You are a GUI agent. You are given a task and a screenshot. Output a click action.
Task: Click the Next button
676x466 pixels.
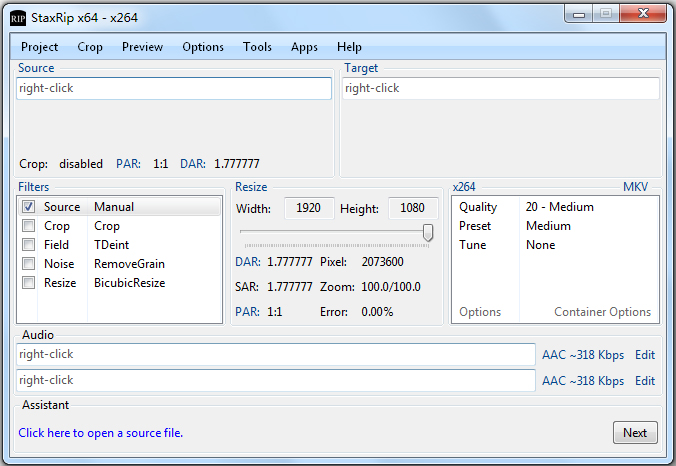click(x=635, y=433)
